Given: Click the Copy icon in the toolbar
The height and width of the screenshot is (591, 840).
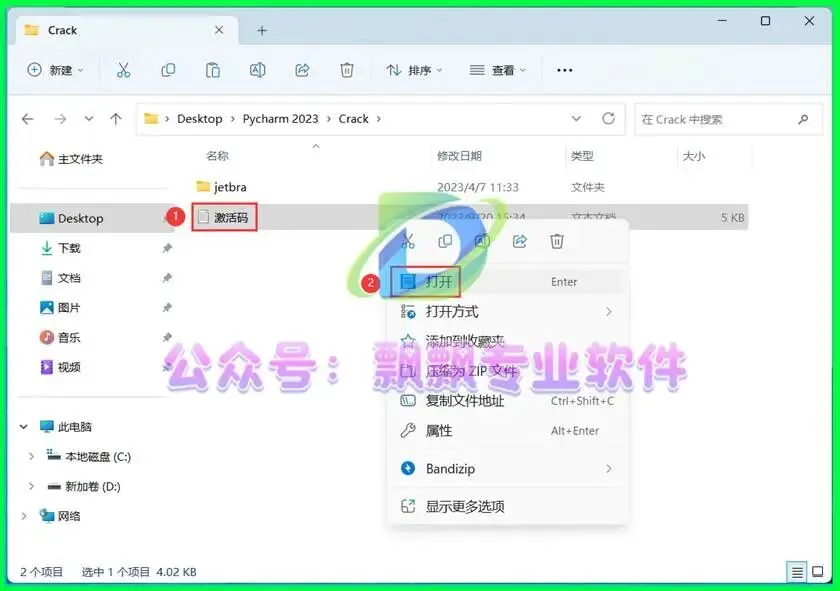Looking at the screenshot, I should pyautogui.click(x=168, y=70).
